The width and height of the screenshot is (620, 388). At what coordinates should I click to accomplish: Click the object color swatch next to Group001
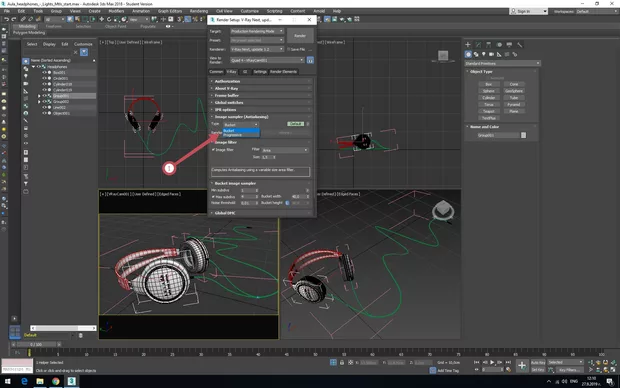pyautogui.click(x=524, y=135)
